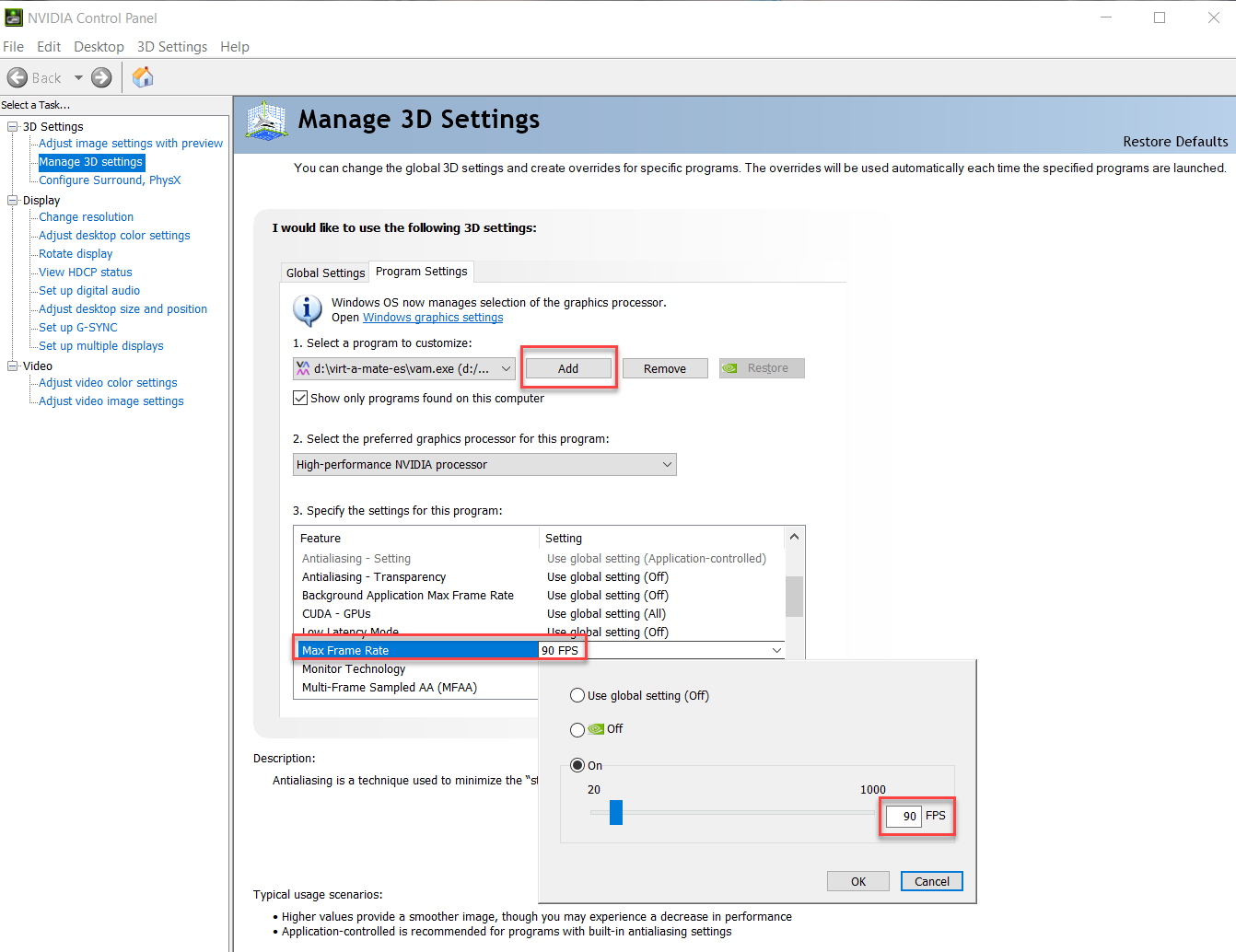Image resolution: width=1236 pixels, height=952 pixels.
Task: Open Adjust video image settings
Action: (111, 401)
